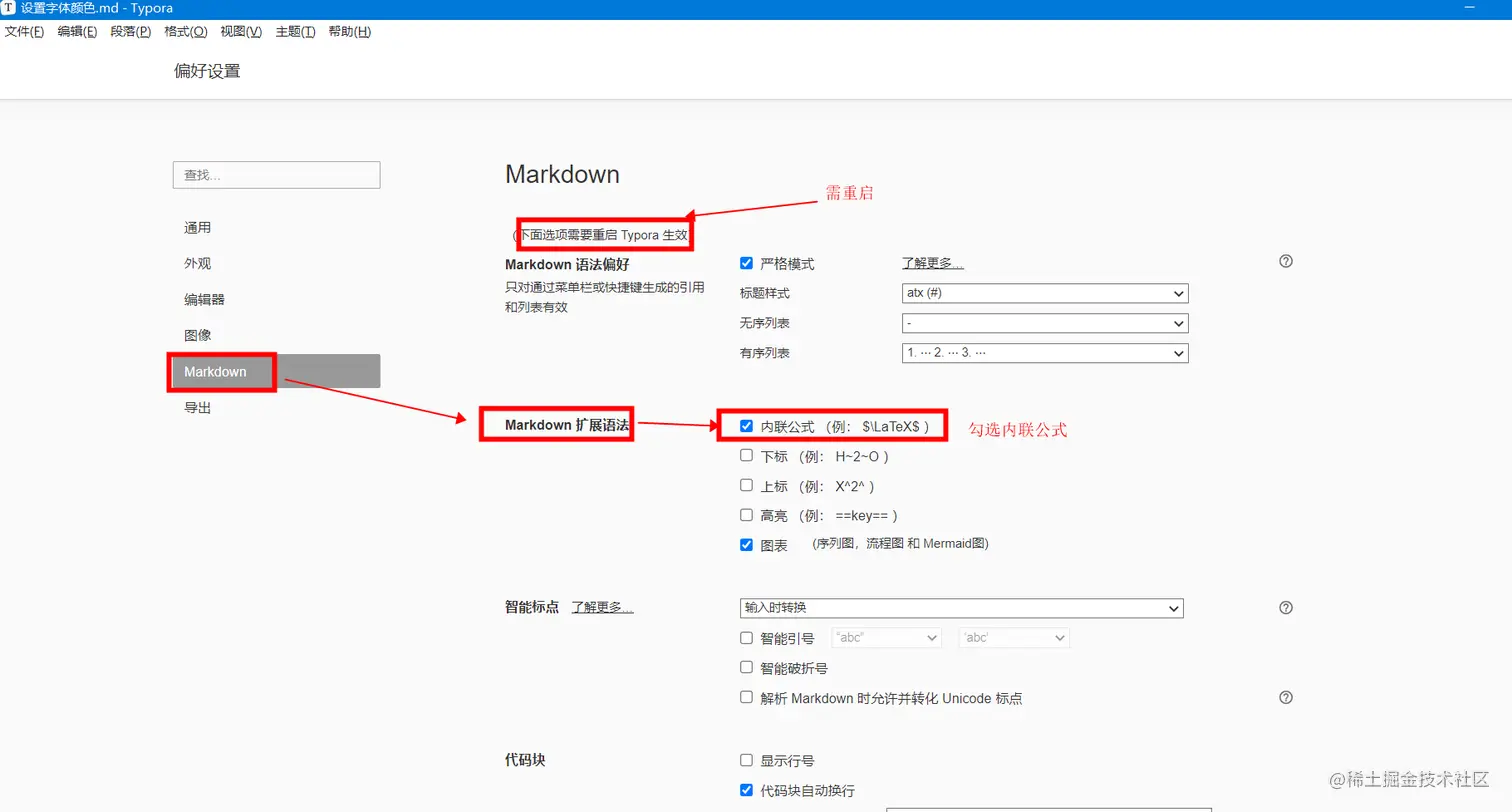Image resolution: width=1512 pixels, height=812 pixels.
Task: Enable the 智能引号 checkbox
Action: (x=746, y=637)
